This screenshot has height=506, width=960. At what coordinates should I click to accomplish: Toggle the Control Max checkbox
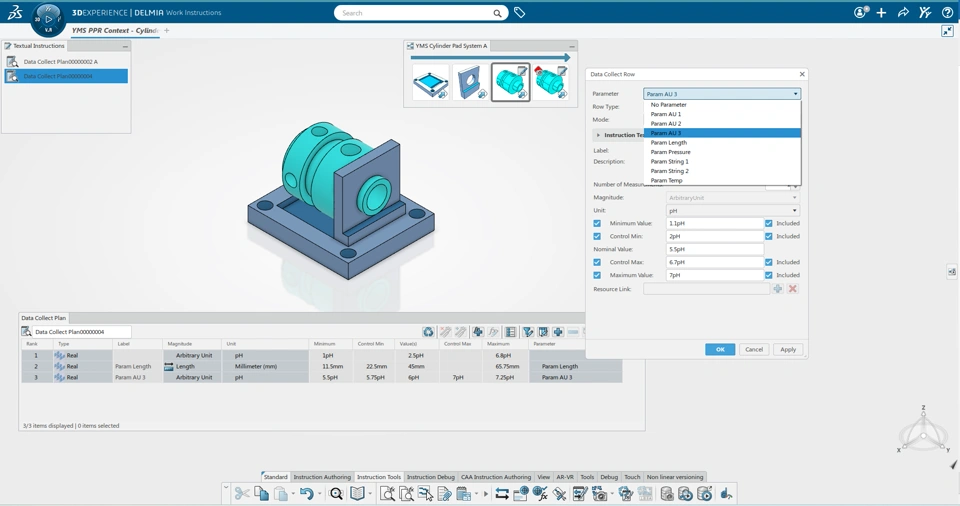[x=597, y=262]
